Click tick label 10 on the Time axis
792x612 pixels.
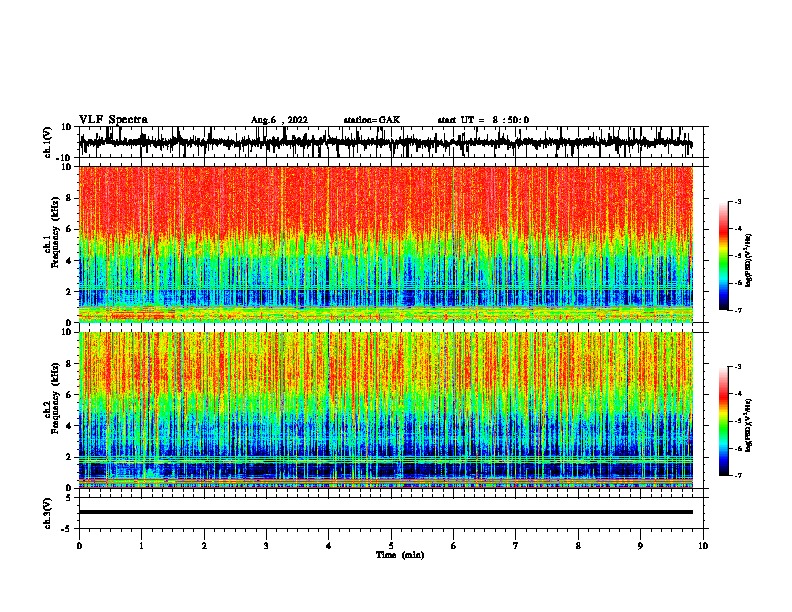click(x=703, y=546)
